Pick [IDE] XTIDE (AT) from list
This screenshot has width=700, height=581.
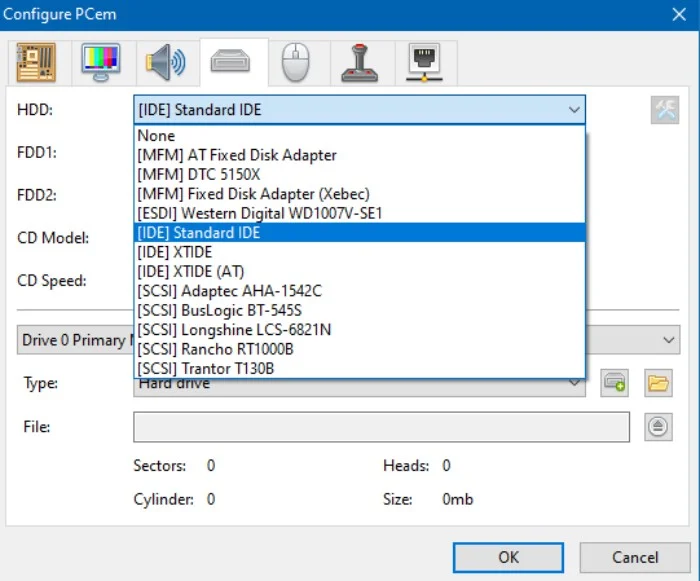(190, 271)
